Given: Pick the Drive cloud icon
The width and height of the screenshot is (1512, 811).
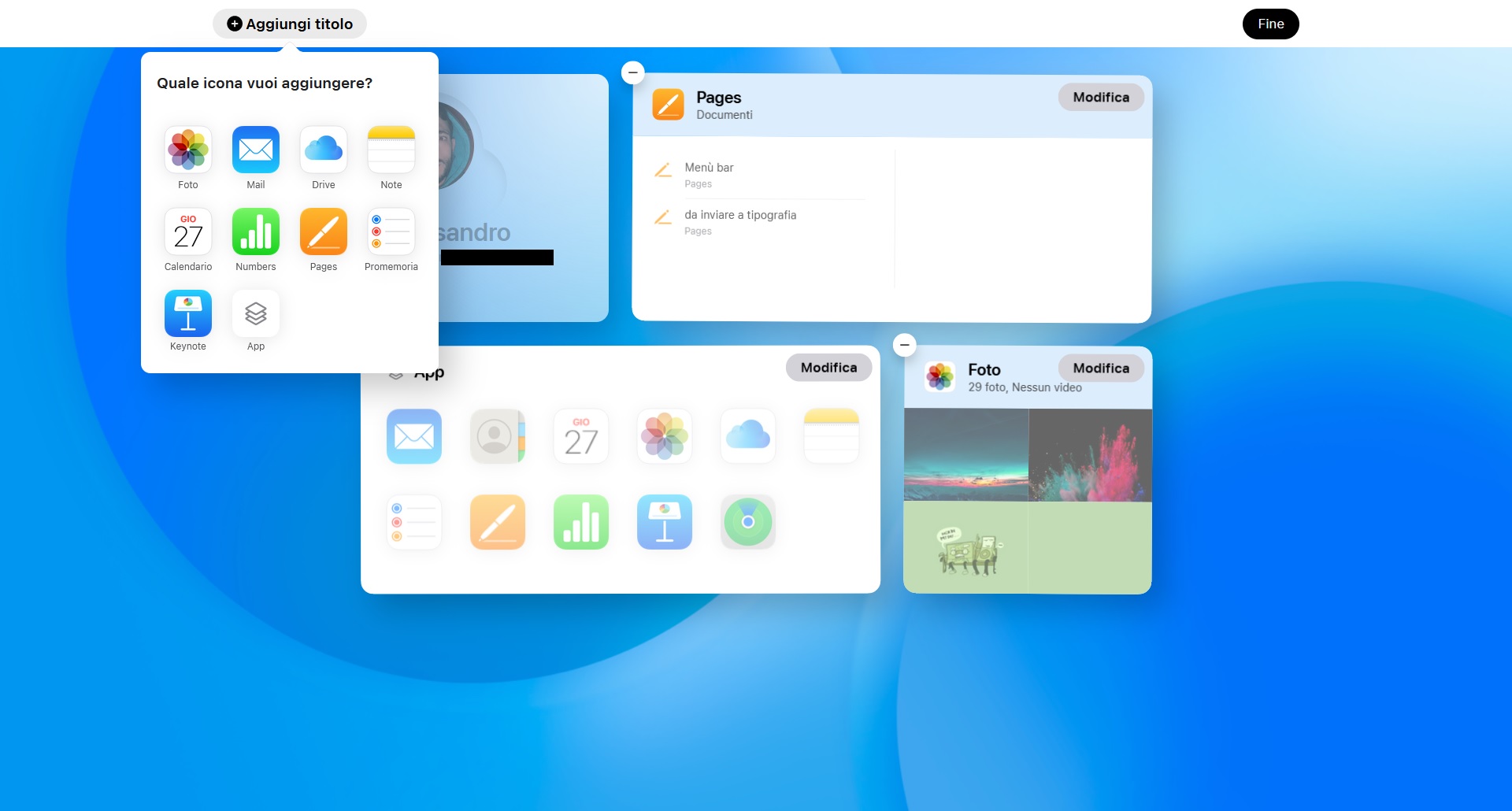Looking at the screenshot, I should pyautogui.click(x=324, y=150).
